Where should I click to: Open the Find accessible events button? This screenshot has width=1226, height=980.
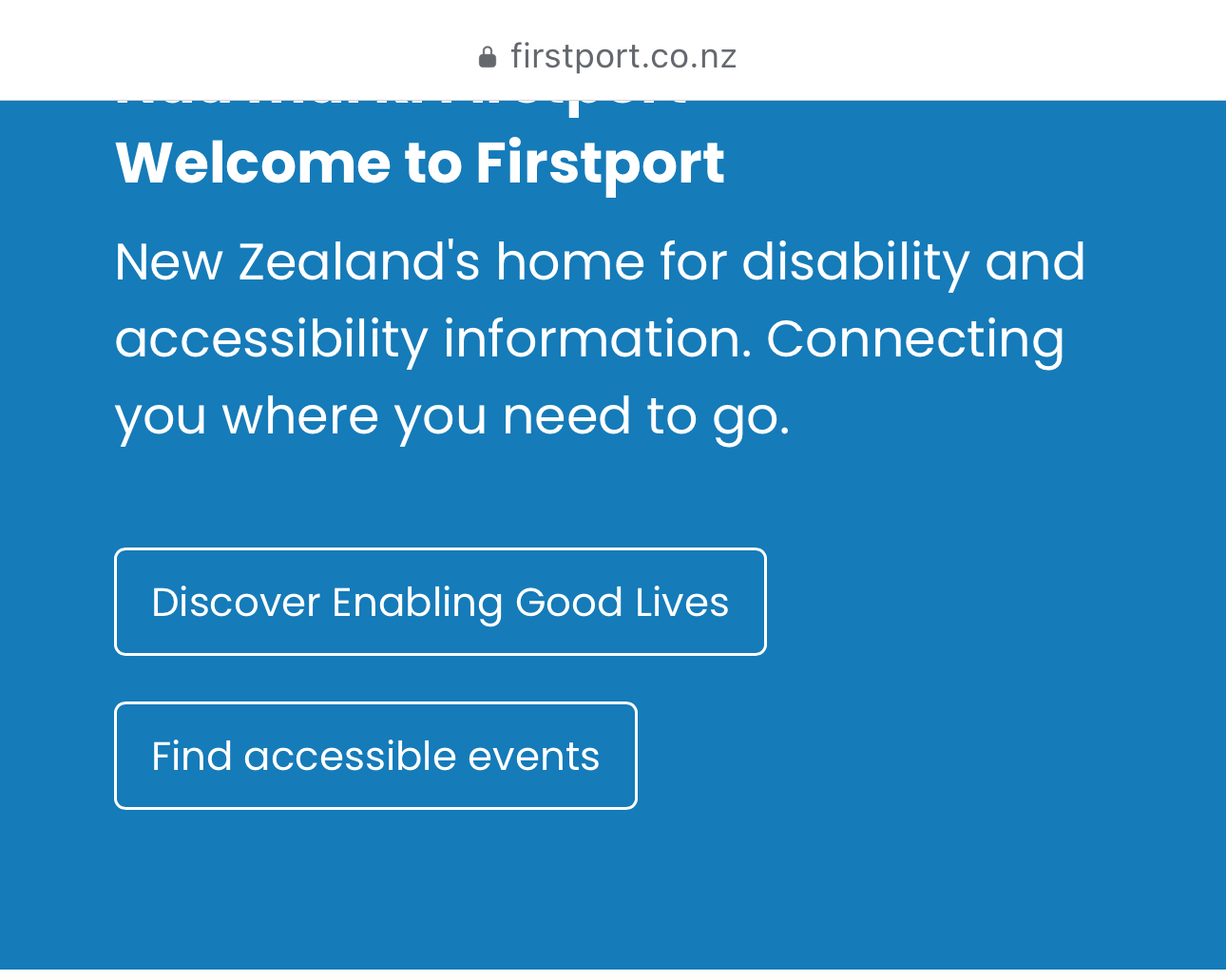pyautogui.click(x=375, y=756)
